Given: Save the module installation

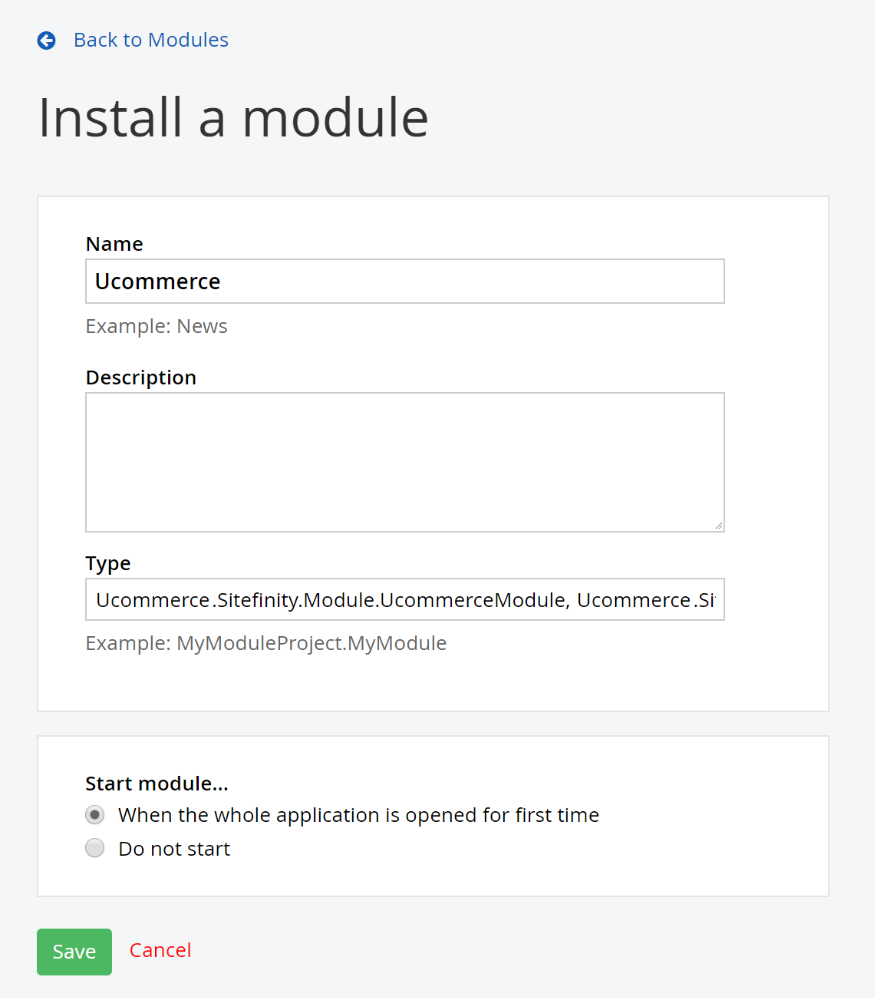Looking at the screenshot, I should pyautogui.click(x=74, y=952).
